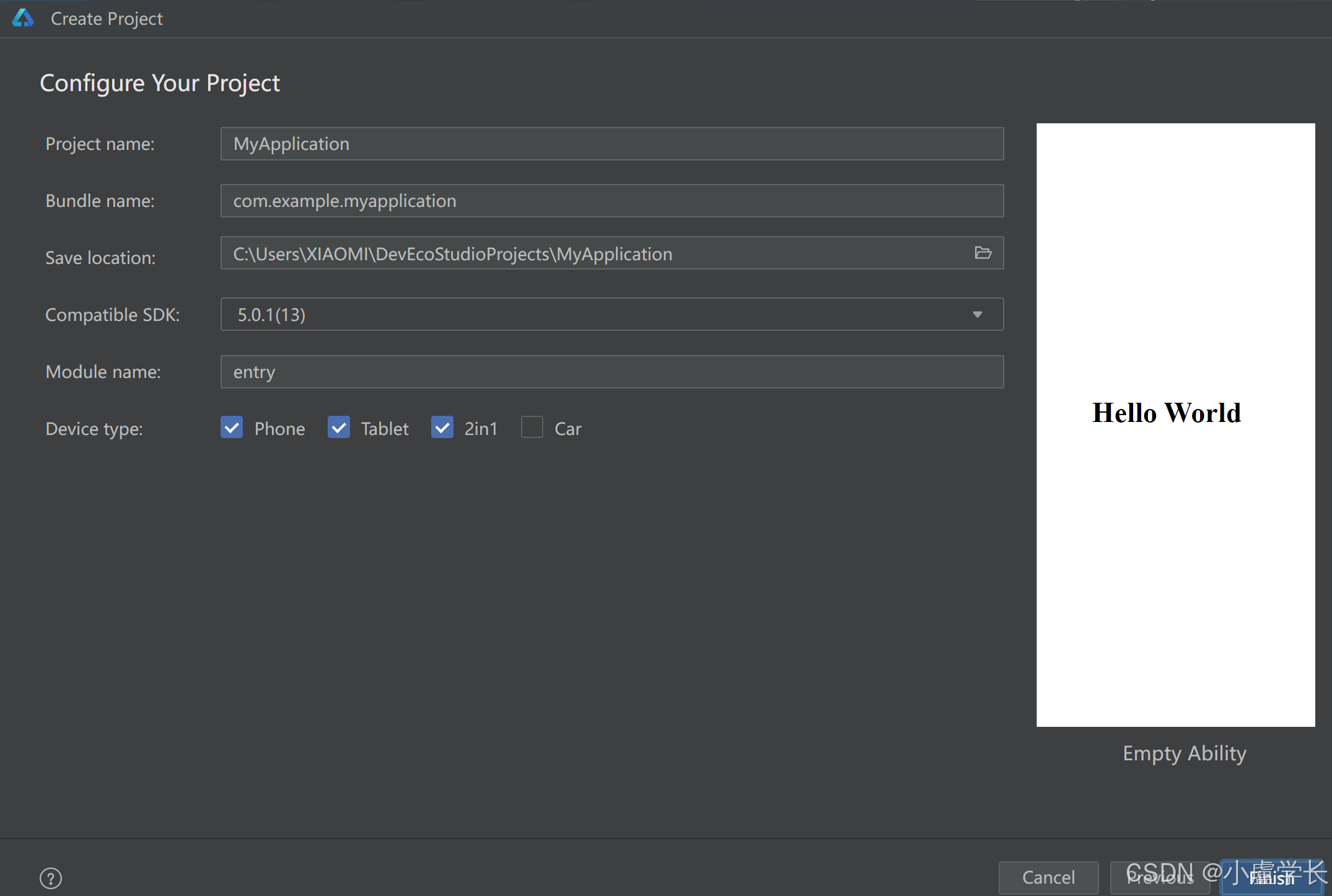Screen dimensions: 1332x896
Task: Click the 5.0.1(13) SDK combo box
Action: 595,315
